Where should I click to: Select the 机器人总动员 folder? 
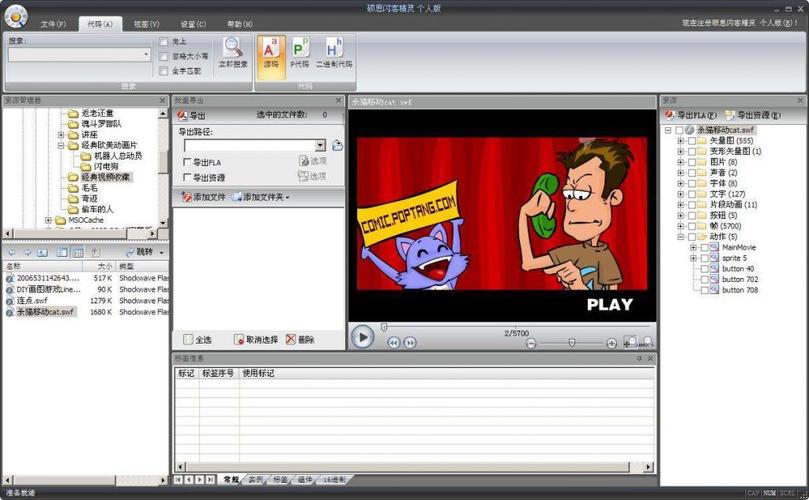pos(118,156)
